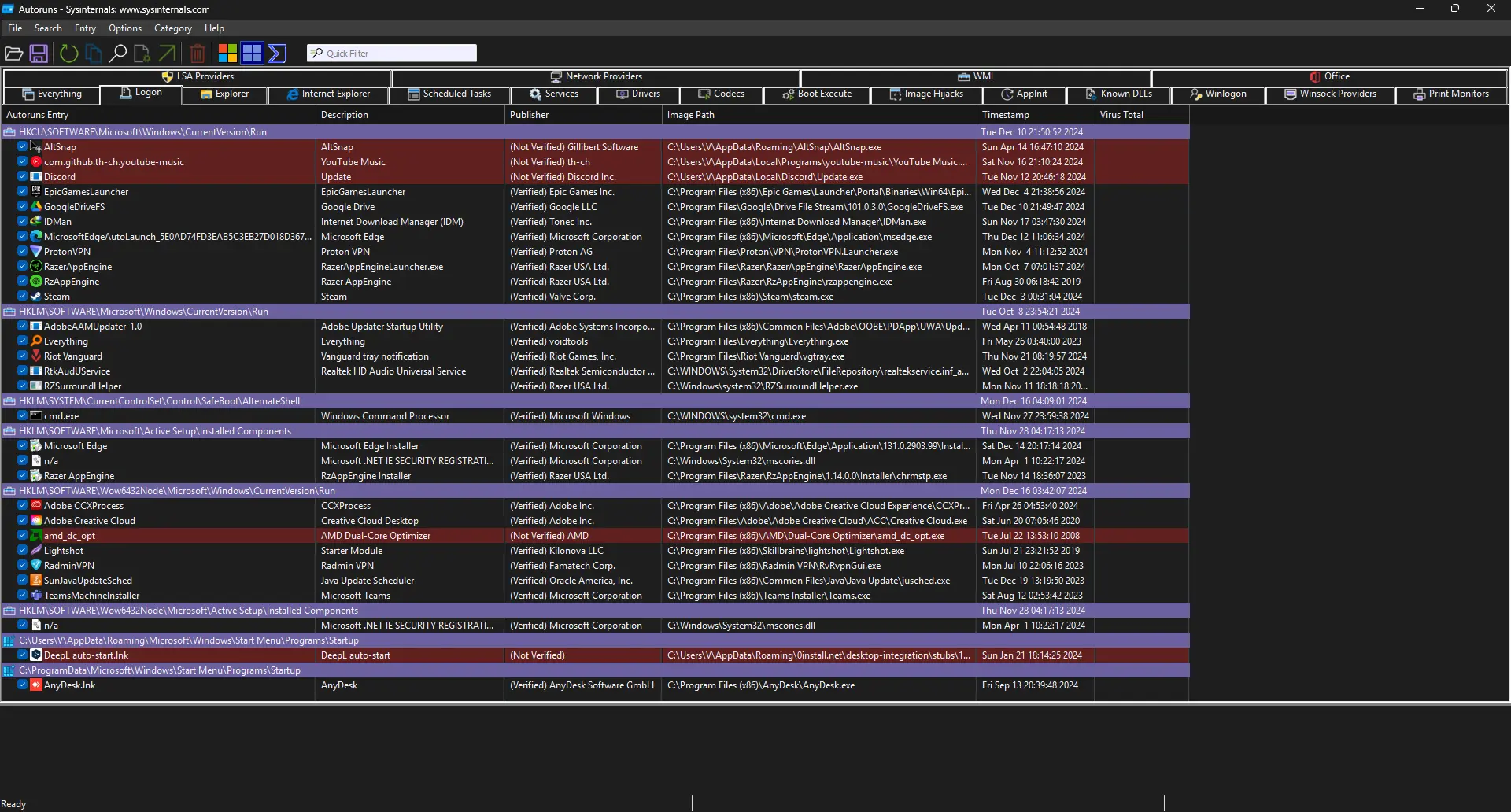Viewport: 1511px width, 812px height.
Task: Switch to the Everything tab
Action: tap(52, 94)
